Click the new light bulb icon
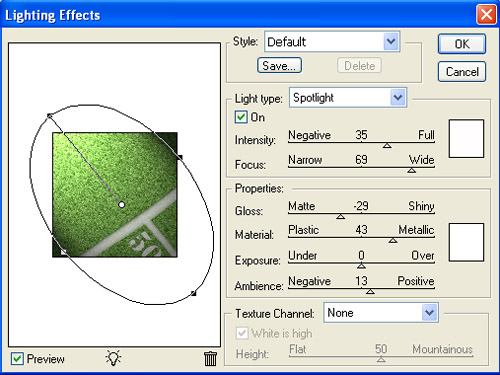 pyautogui.click(x=113, y=358)
